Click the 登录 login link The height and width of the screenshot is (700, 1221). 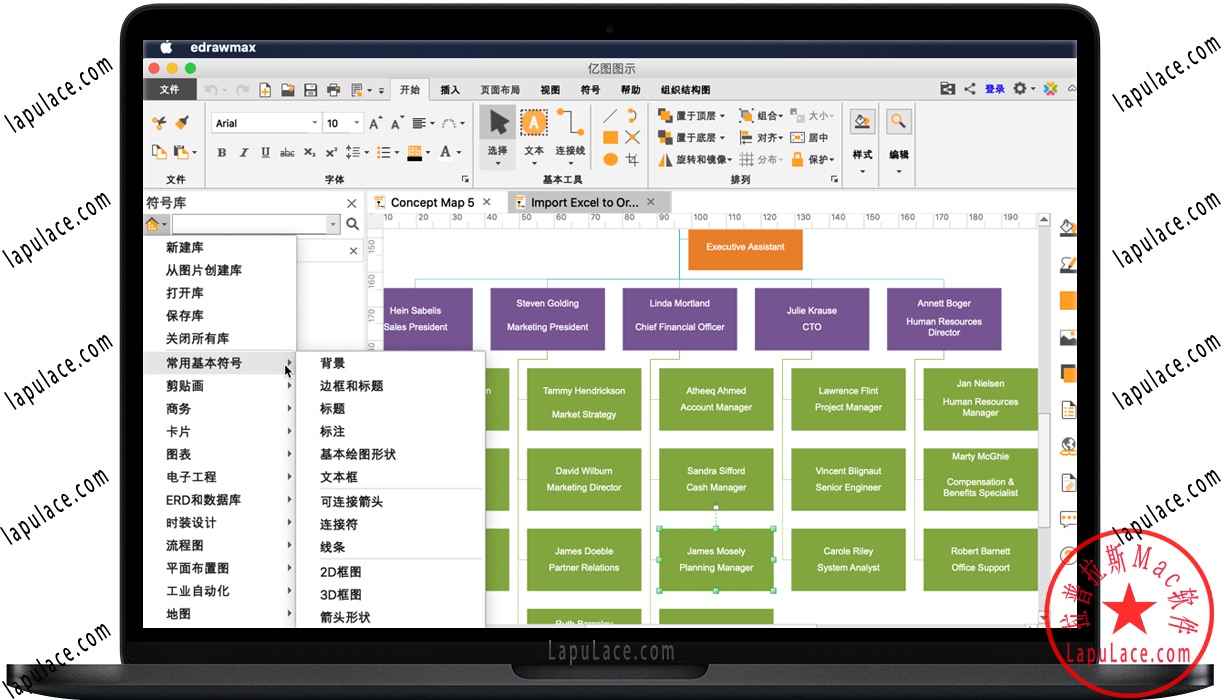pyautogui.click(x=993, y=88)
